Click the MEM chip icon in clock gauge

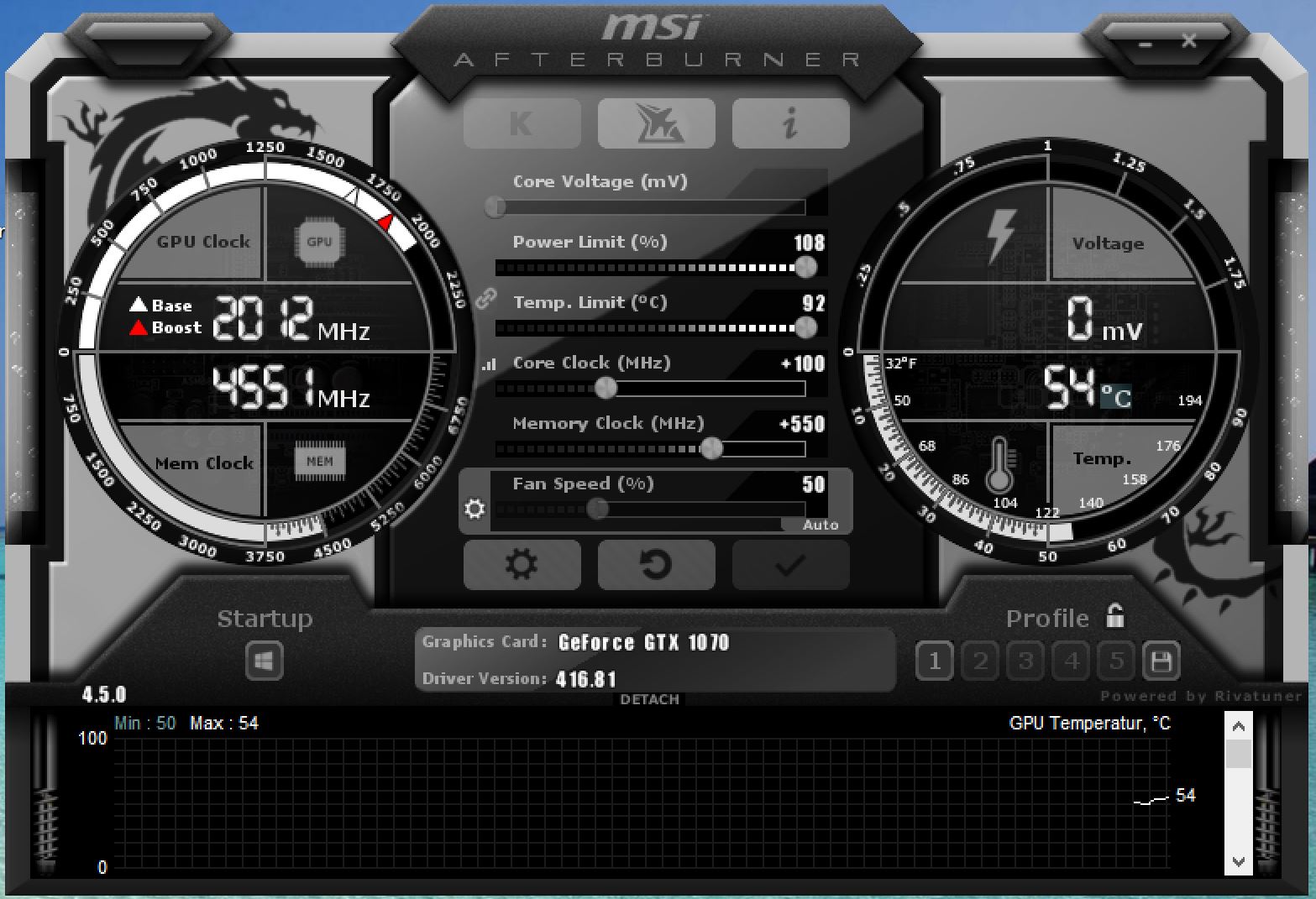pos(319,461)
